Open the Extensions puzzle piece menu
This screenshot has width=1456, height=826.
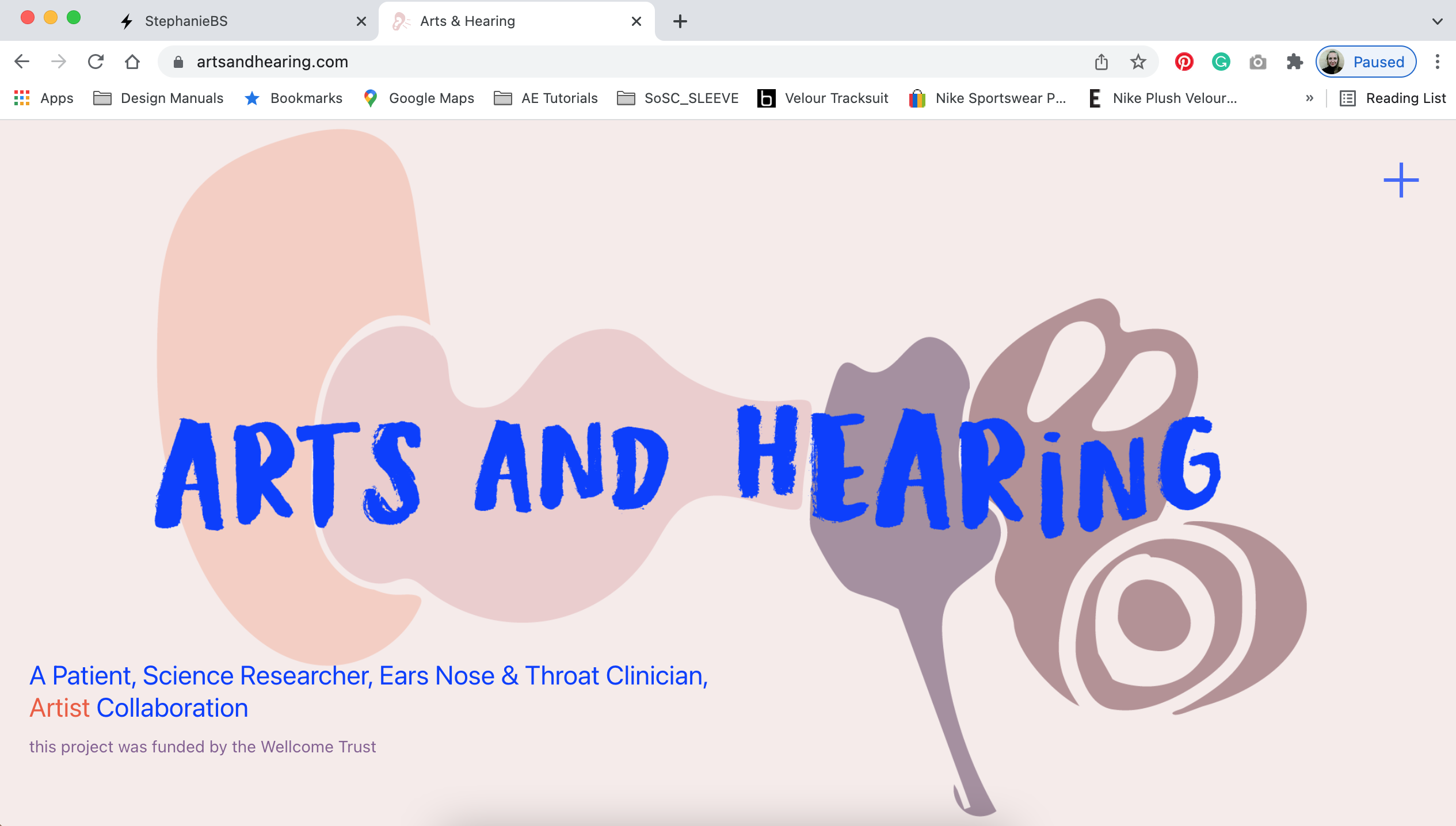[x=1294, y=62]
